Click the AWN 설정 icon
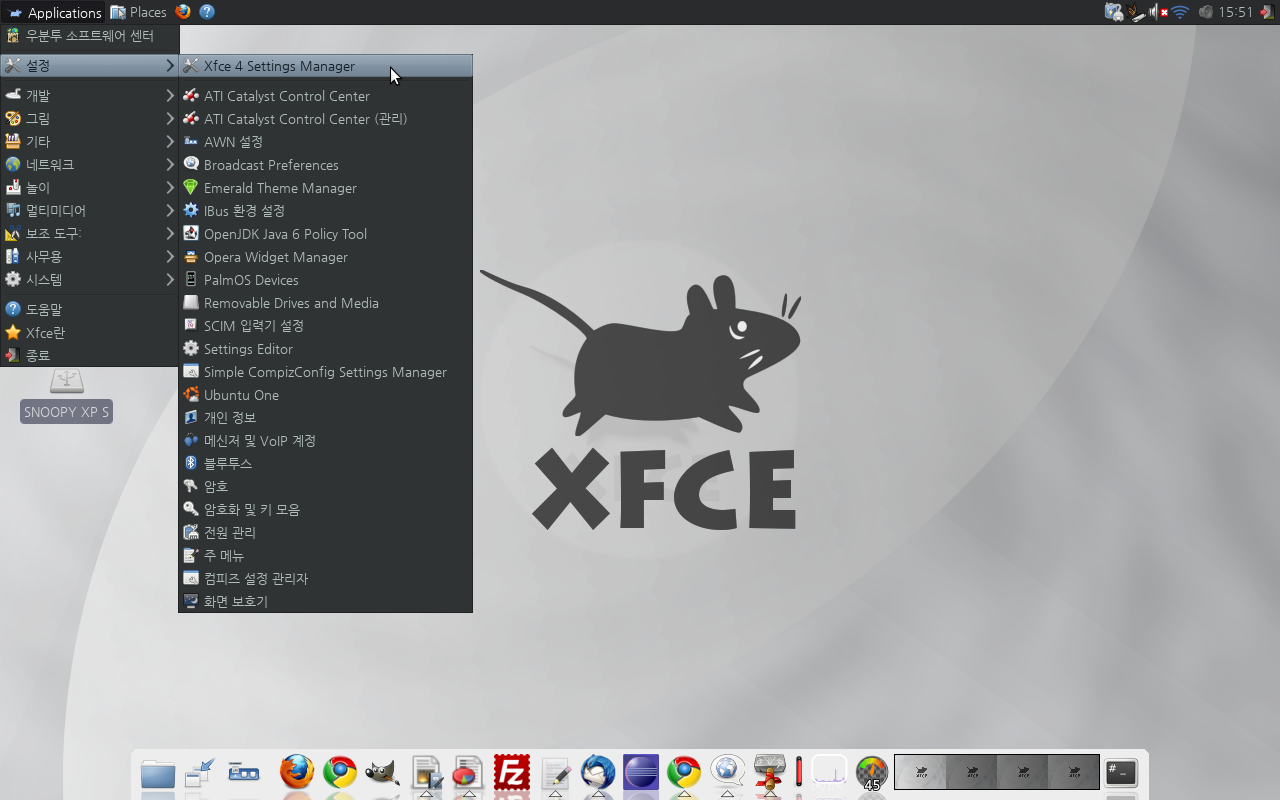The image size is (1280, 800). [x=191, y=142]
